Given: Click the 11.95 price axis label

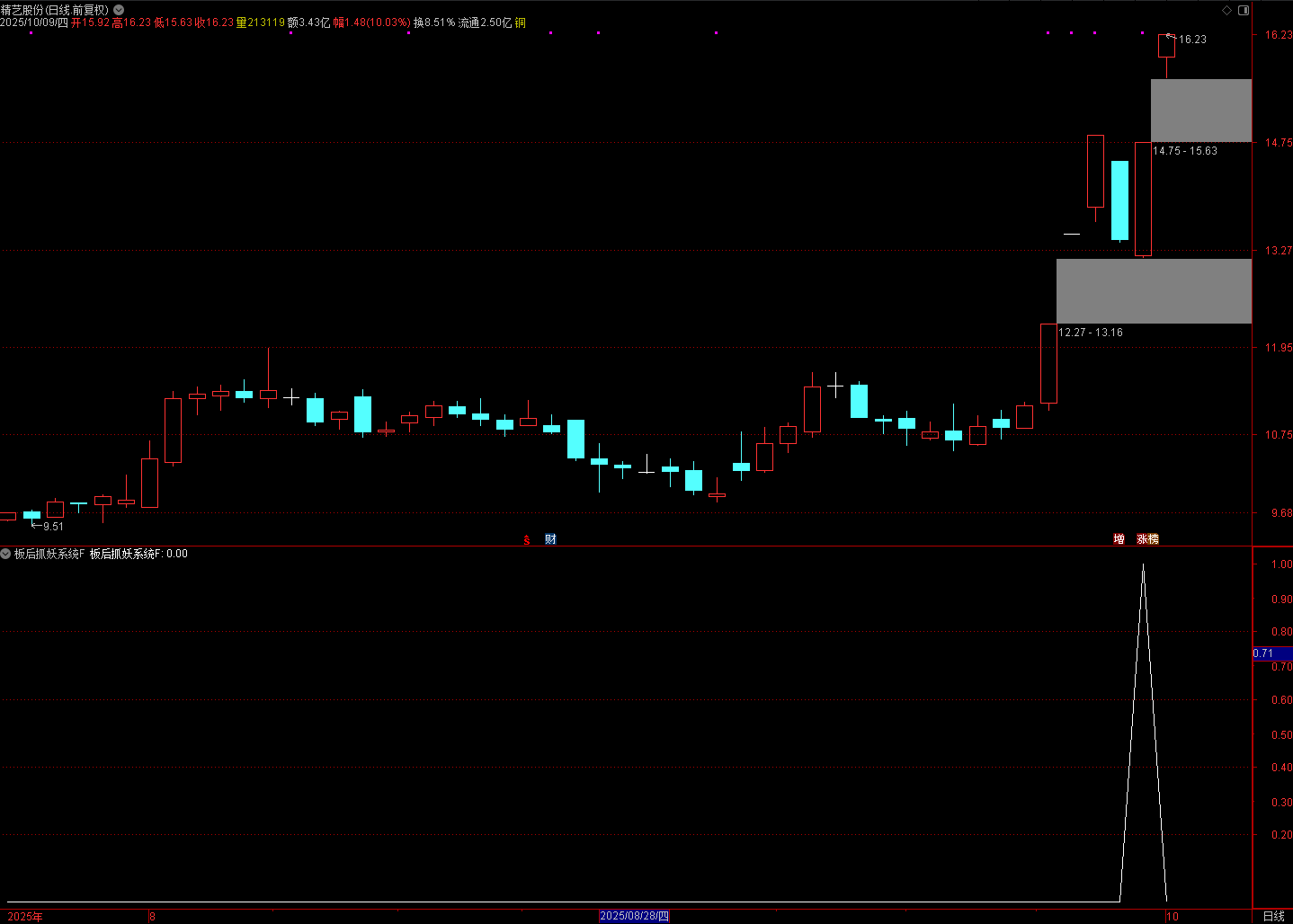Looking at the screenshot, I should (x=1278, y=347).
